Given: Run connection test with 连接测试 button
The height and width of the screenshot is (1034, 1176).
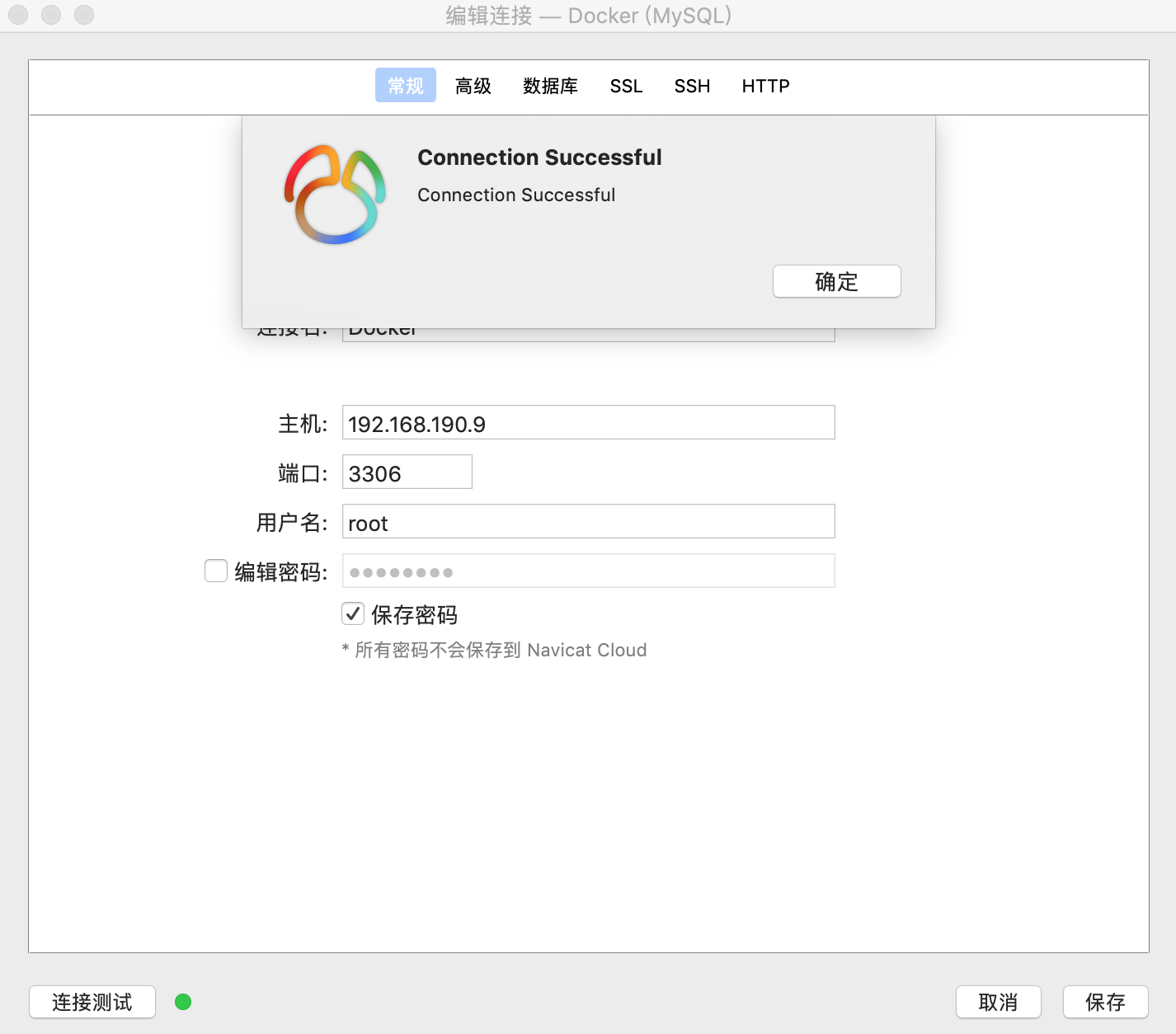Looking at the screenshot, I should [92, 1002].
